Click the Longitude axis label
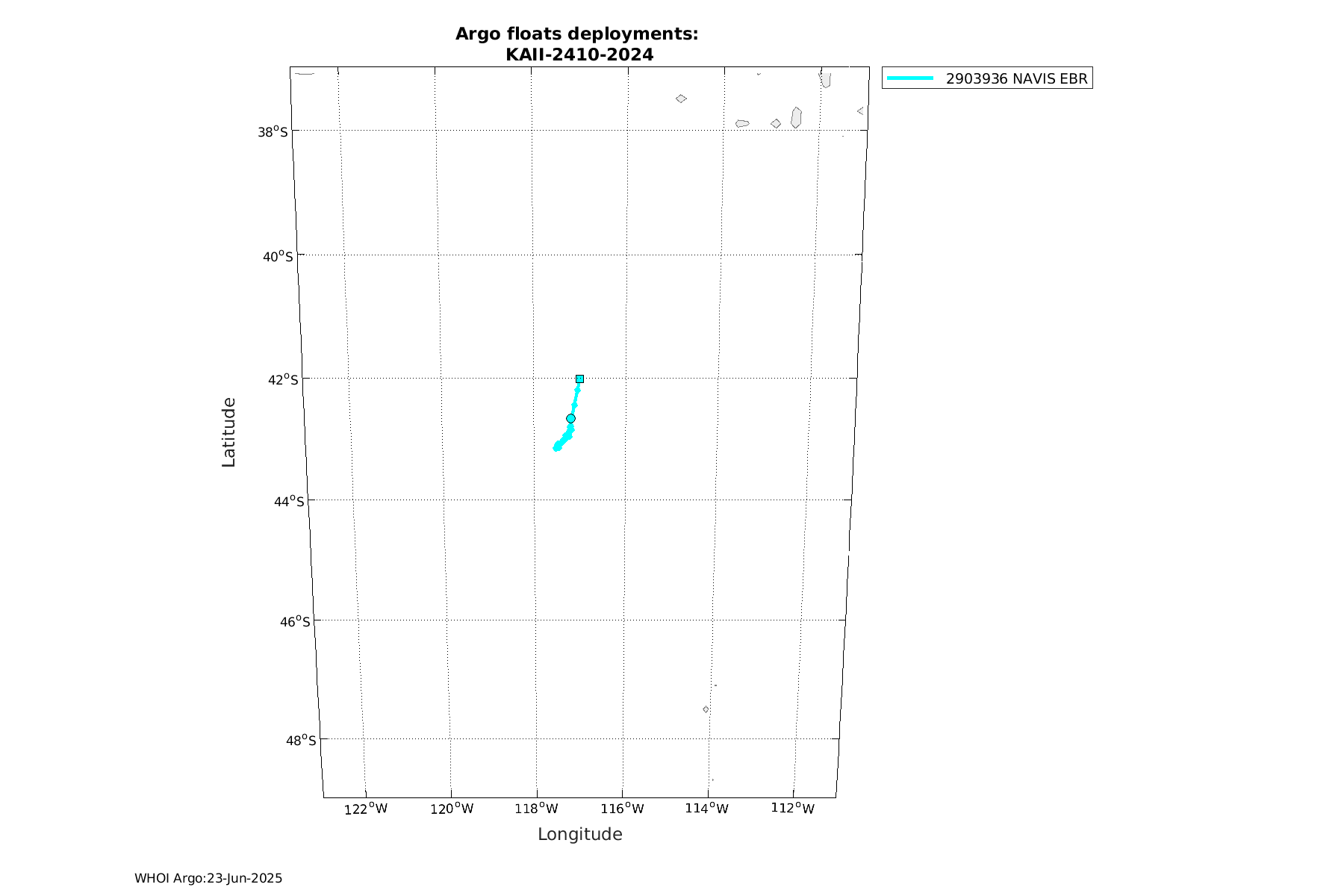The image size is (1344, 896). [579, 834]
